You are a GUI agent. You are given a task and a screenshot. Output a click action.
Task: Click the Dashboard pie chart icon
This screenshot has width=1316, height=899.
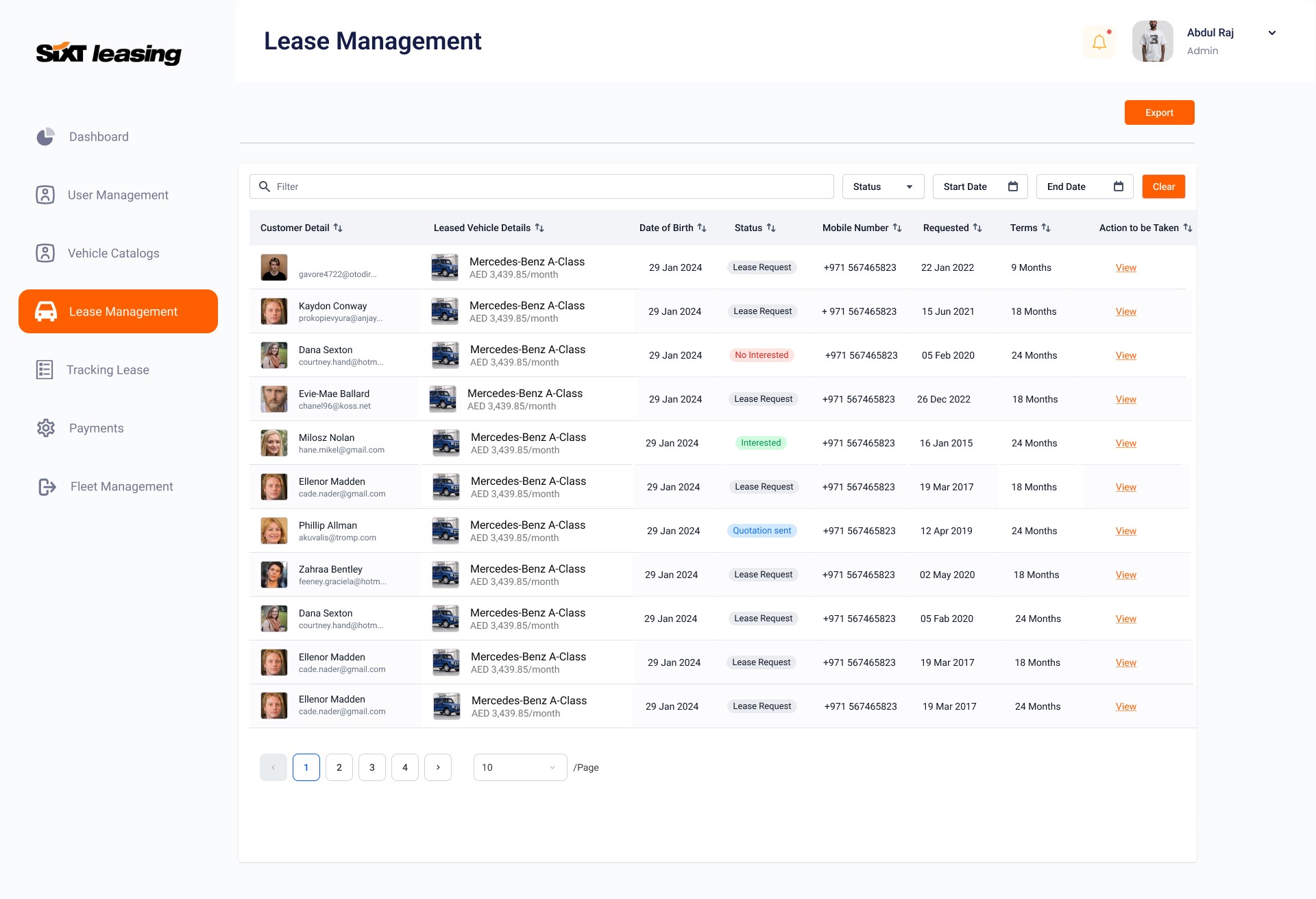[x=45, y=136]
